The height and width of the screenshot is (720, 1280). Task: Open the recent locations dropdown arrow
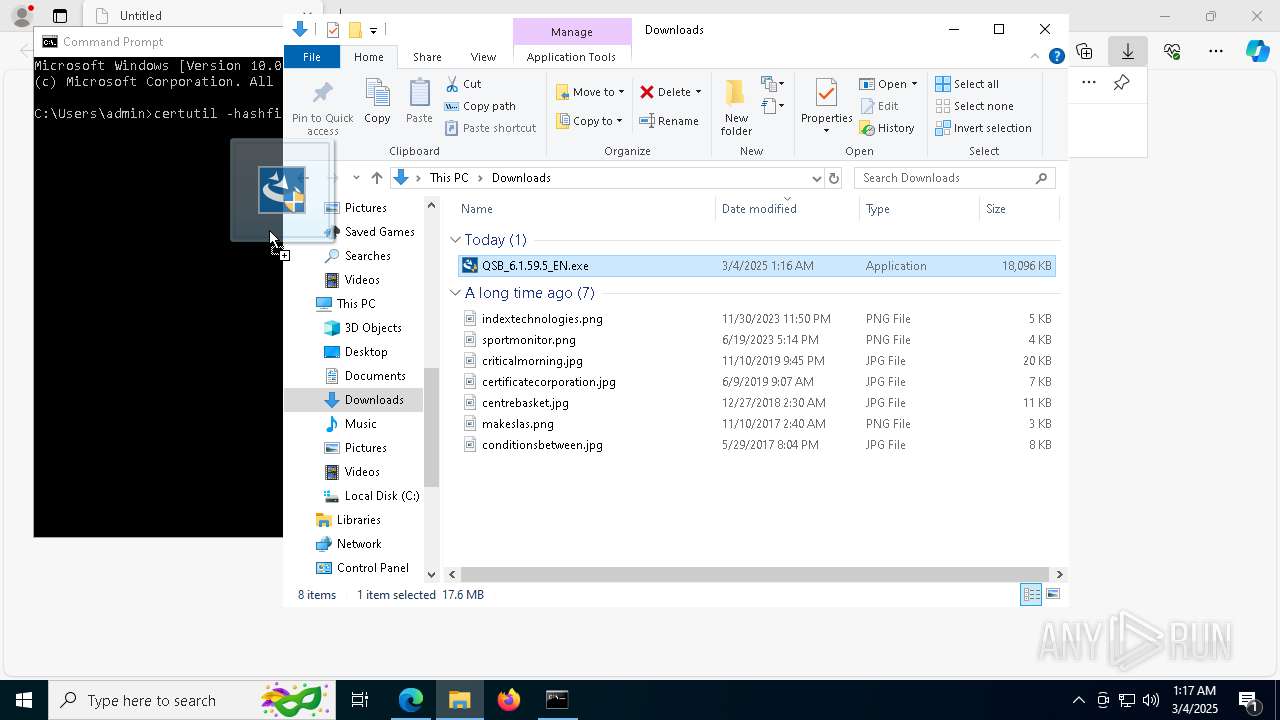click(356, 178)
